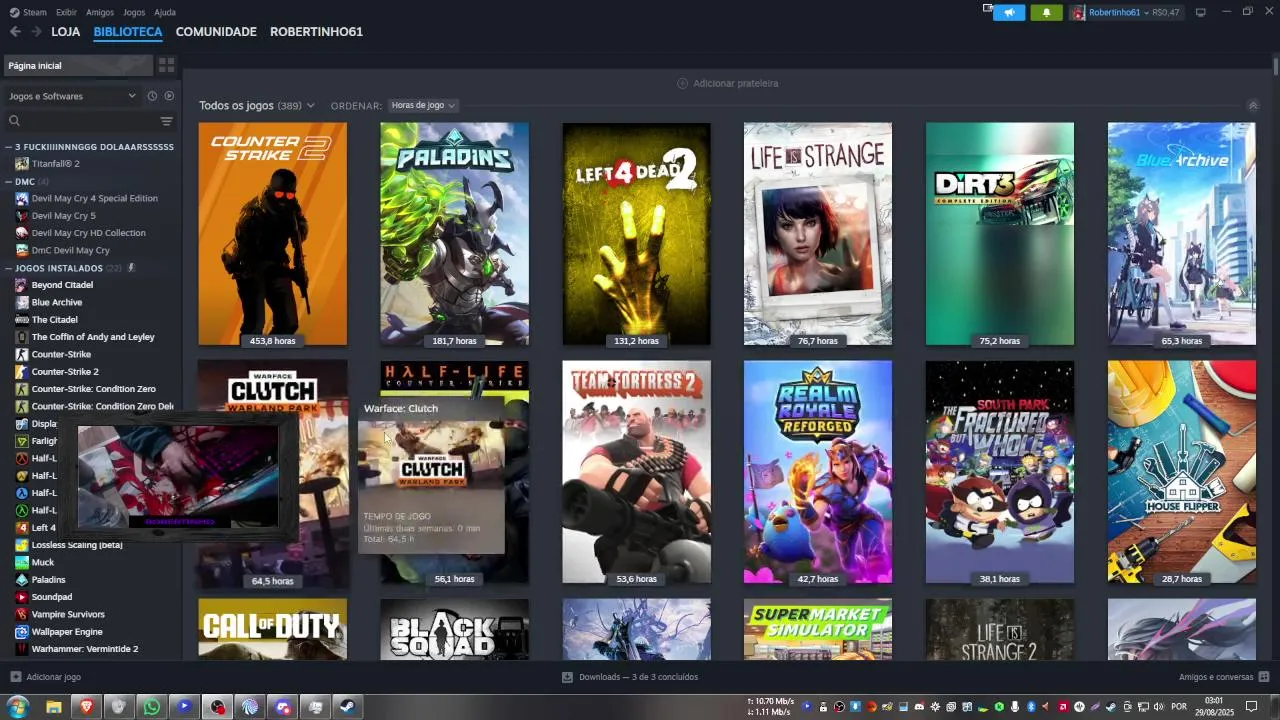Enter Big Picture mode via monitor icon
The image size is (1280, 720).
click(x=1200, y=12)
